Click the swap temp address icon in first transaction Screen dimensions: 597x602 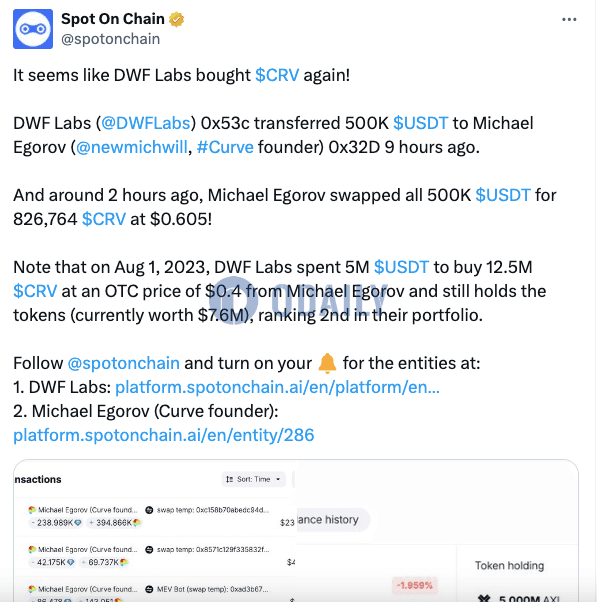point(149,510)
